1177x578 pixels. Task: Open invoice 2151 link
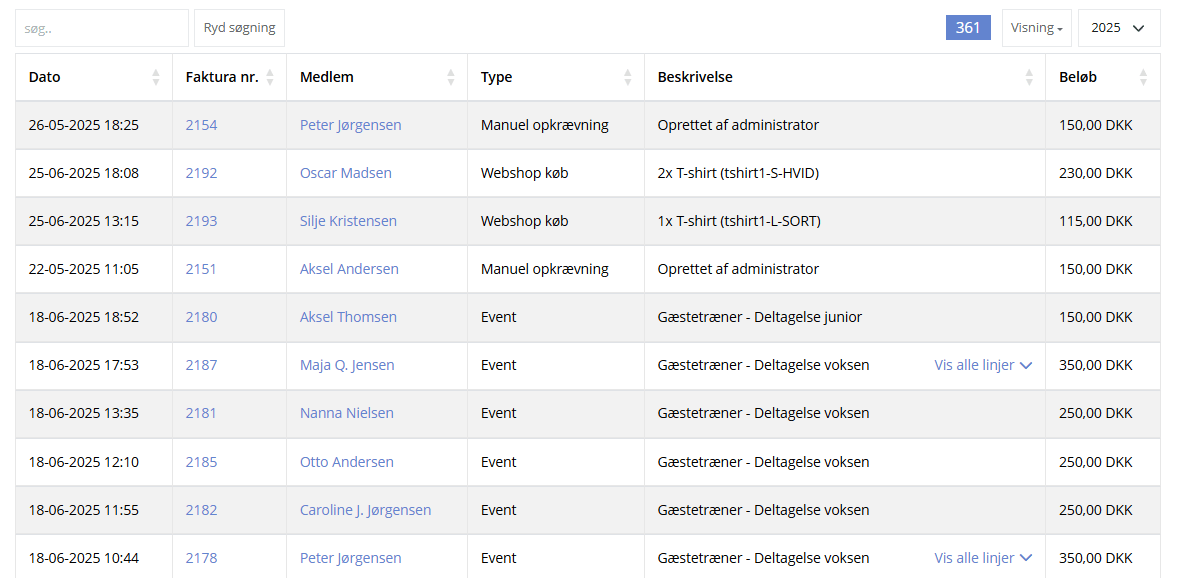(200, 269)
